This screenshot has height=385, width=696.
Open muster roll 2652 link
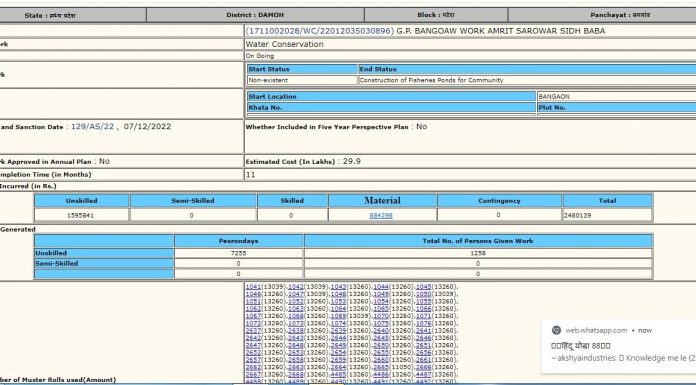(x=253, y=353)
